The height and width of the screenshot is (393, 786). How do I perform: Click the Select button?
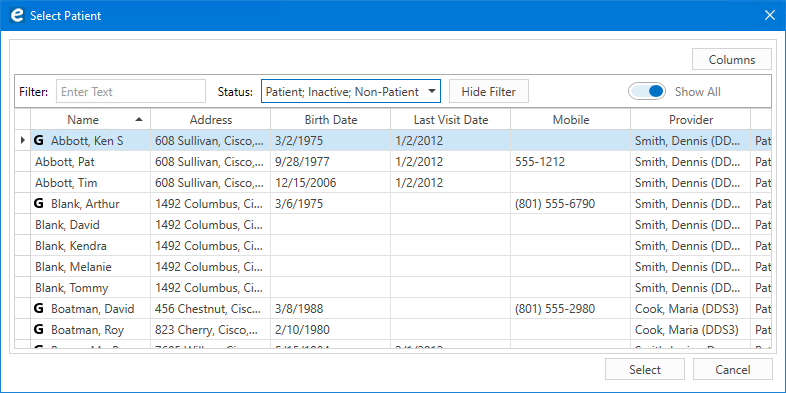[645, 369]
